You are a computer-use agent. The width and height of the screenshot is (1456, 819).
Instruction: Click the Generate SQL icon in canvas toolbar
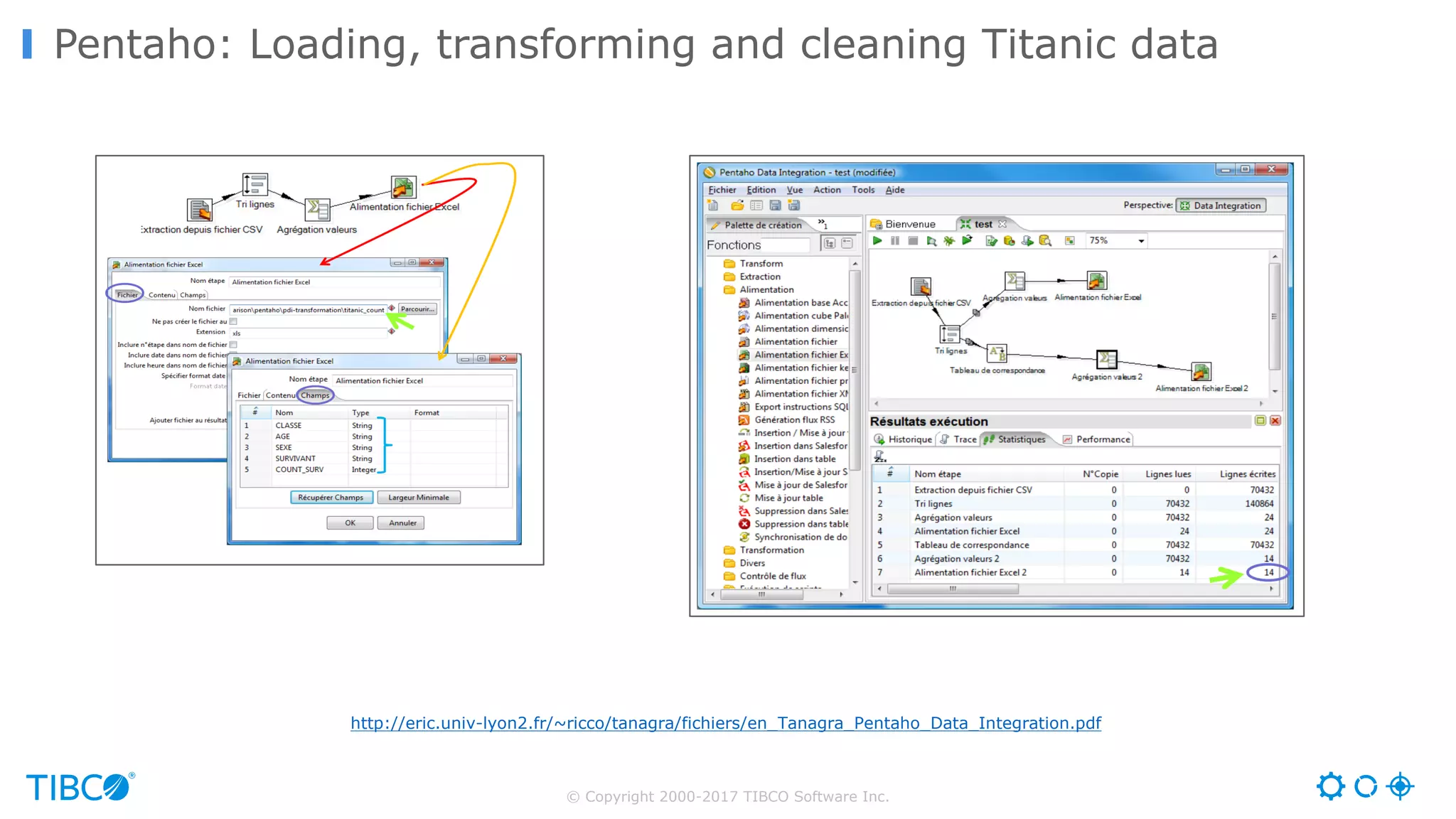pos(1027,241)
